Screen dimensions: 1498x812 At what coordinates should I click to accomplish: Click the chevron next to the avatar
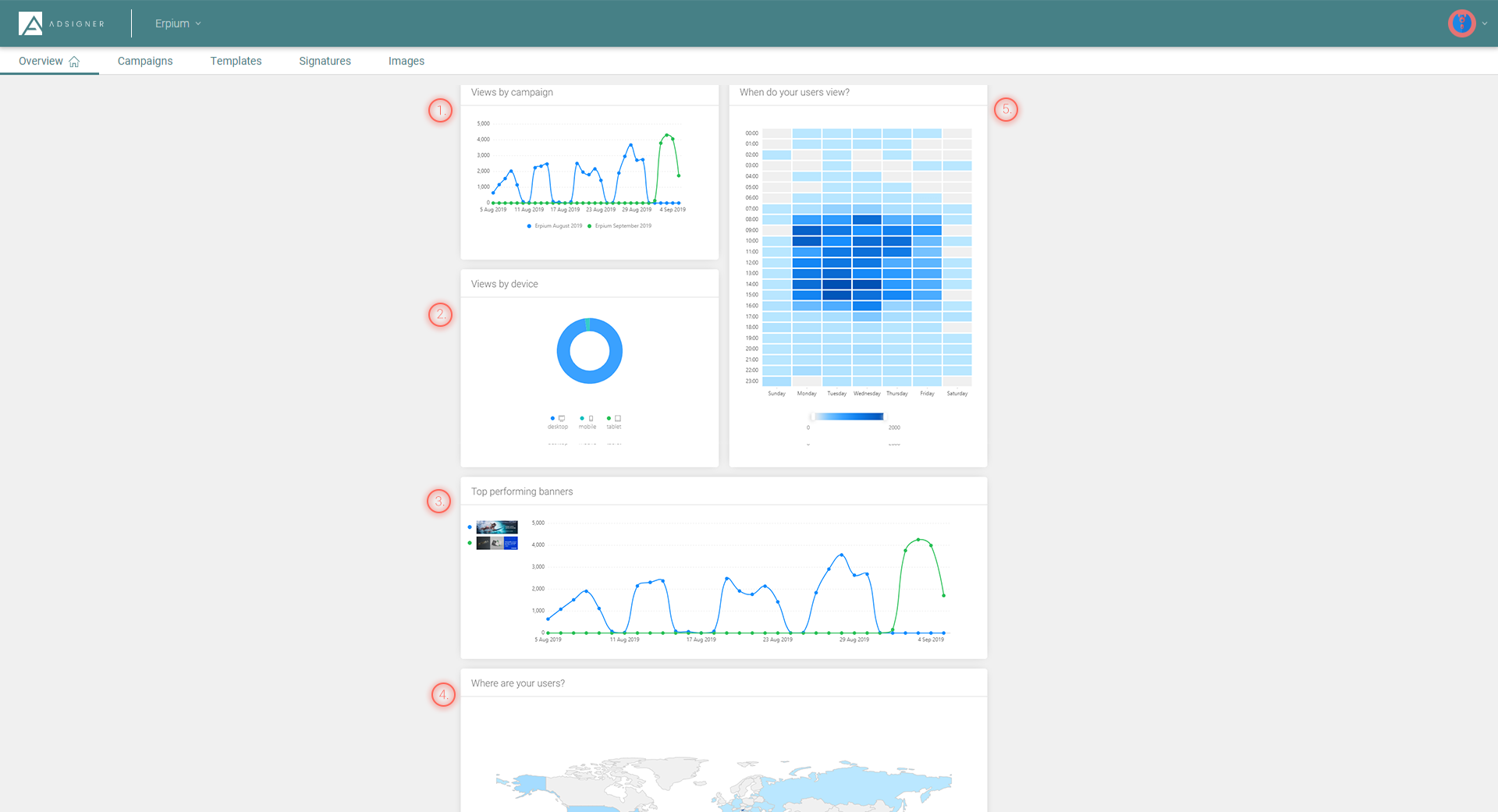click(1485, 23)
